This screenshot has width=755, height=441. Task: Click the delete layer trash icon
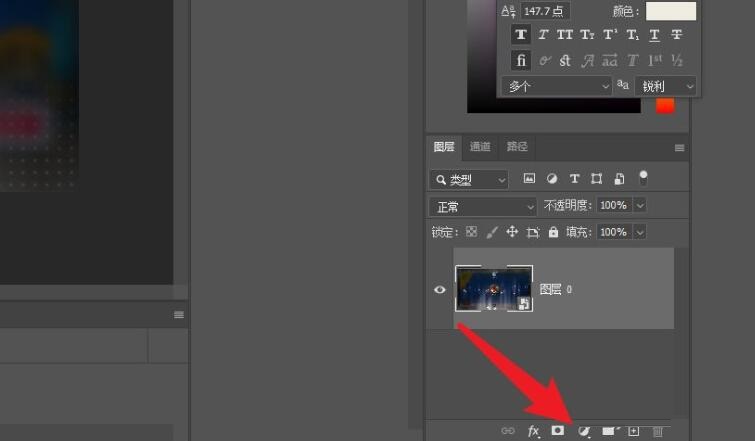(658, 431)
